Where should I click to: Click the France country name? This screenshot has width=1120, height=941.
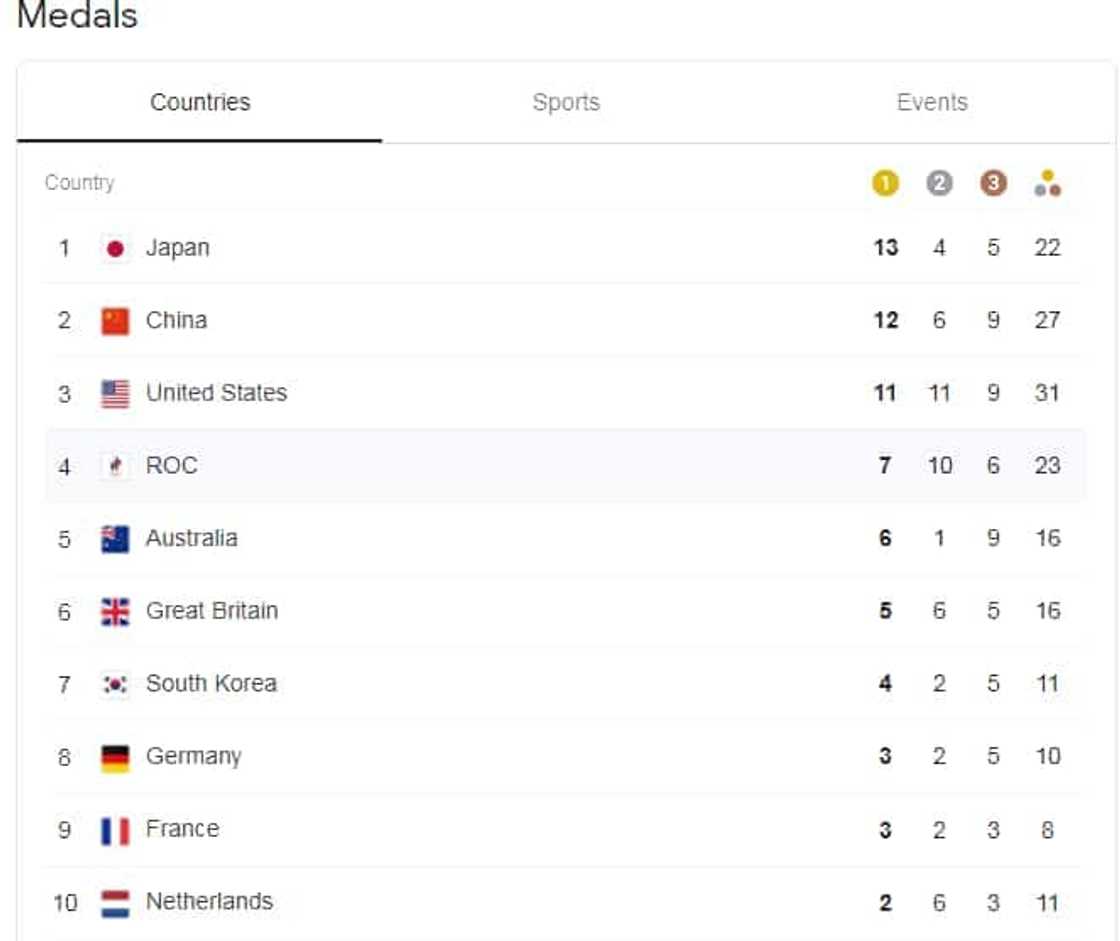click(x=182, y=829)
